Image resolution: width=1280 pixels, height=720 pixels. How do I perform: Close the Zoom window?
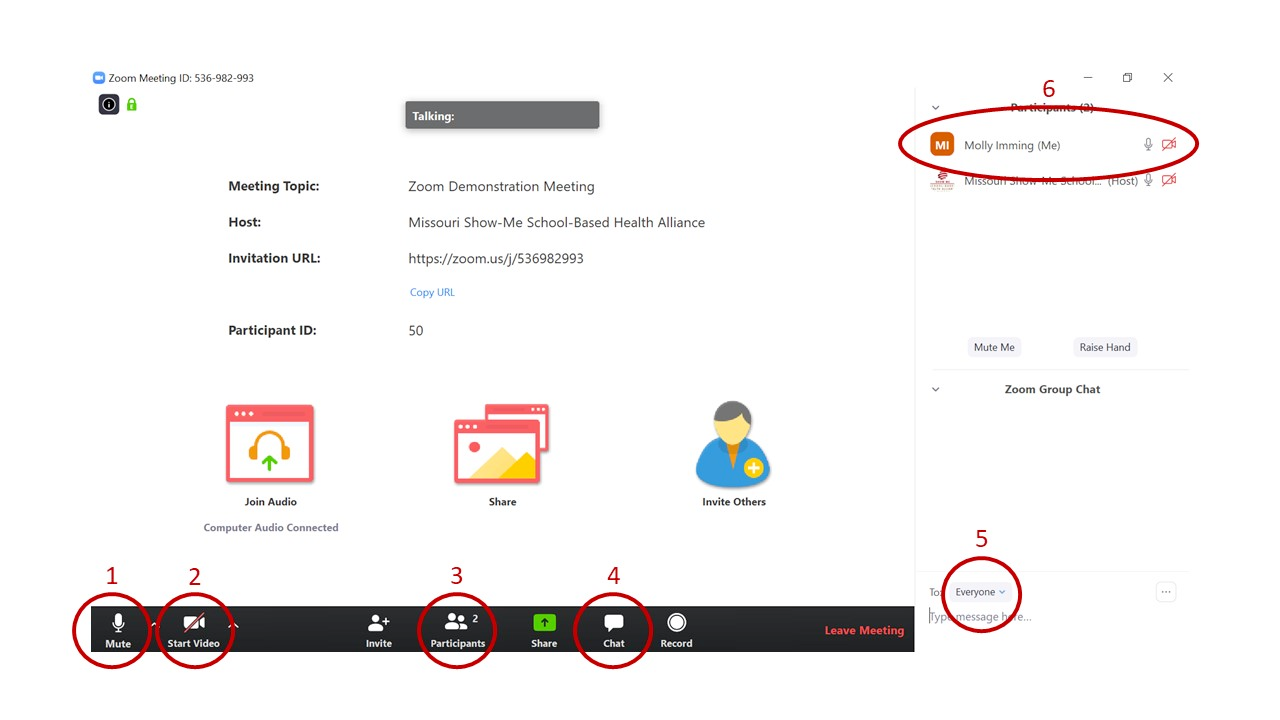(x=1168, y=77)
